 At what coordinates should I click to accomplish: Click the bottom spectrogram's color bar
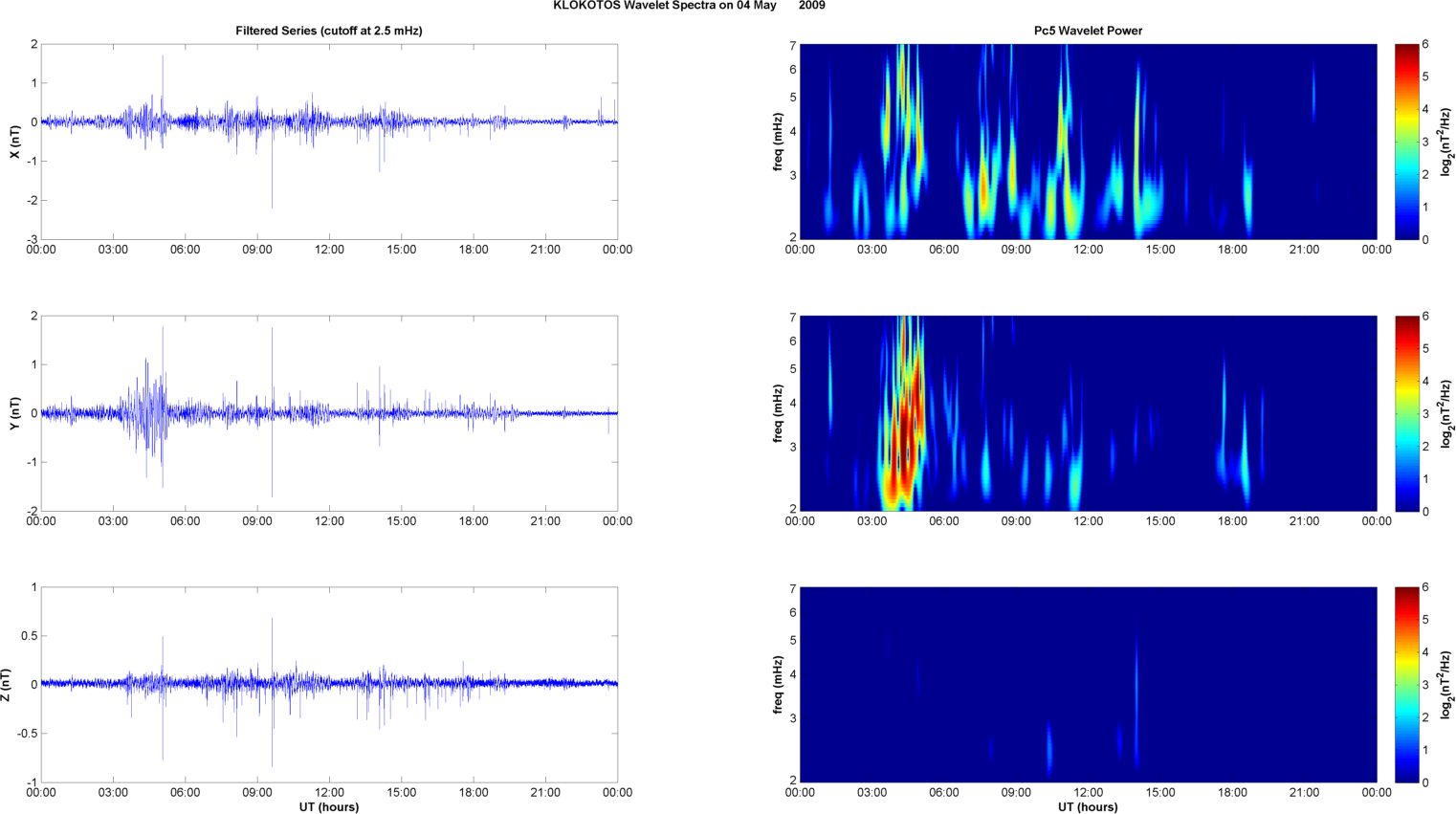coord(1406,685)
